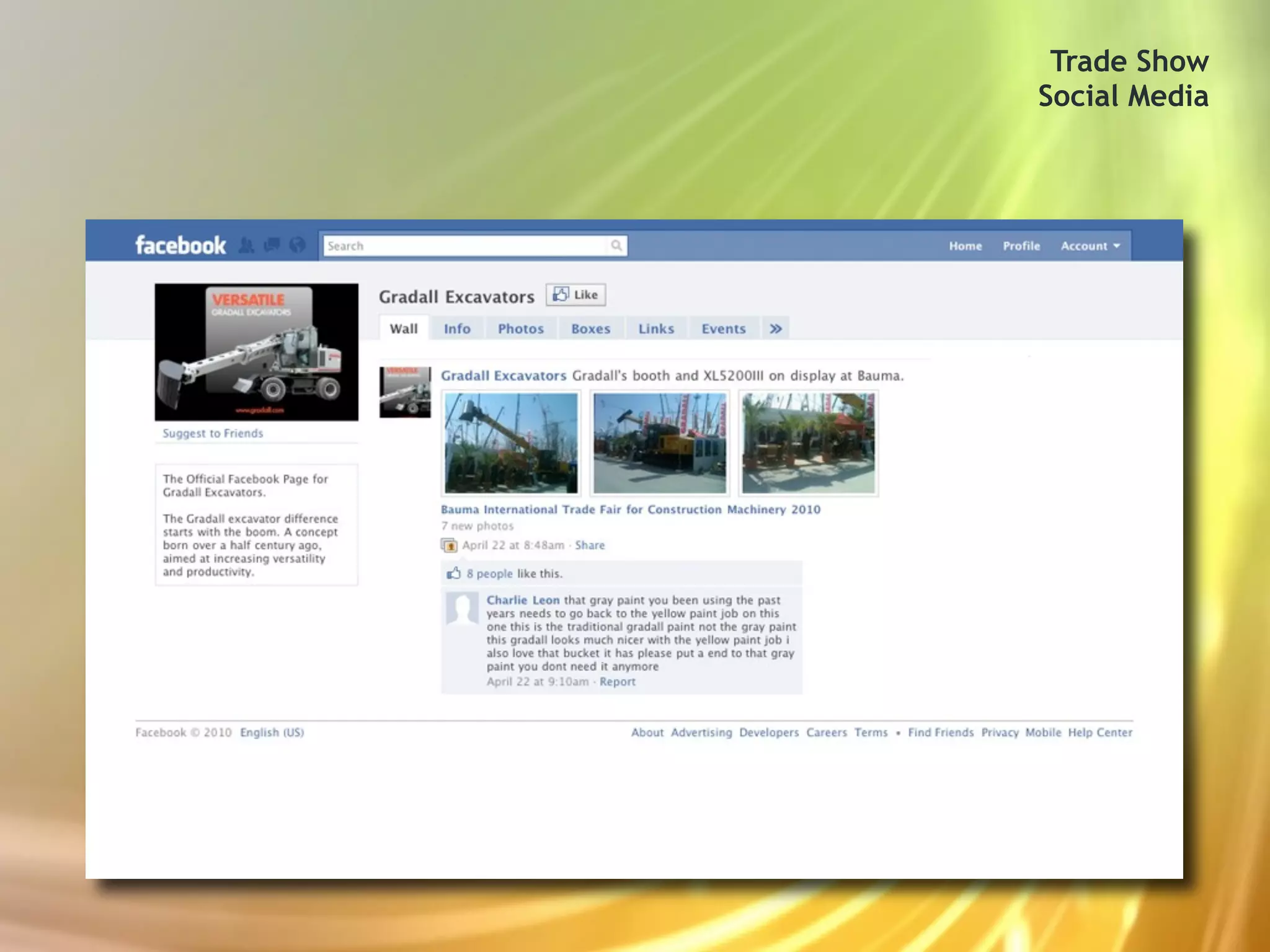Click the small Gradall post avatar thumbnail
The height and width of the screenshot is (952, 1270).
coord(405,392)
